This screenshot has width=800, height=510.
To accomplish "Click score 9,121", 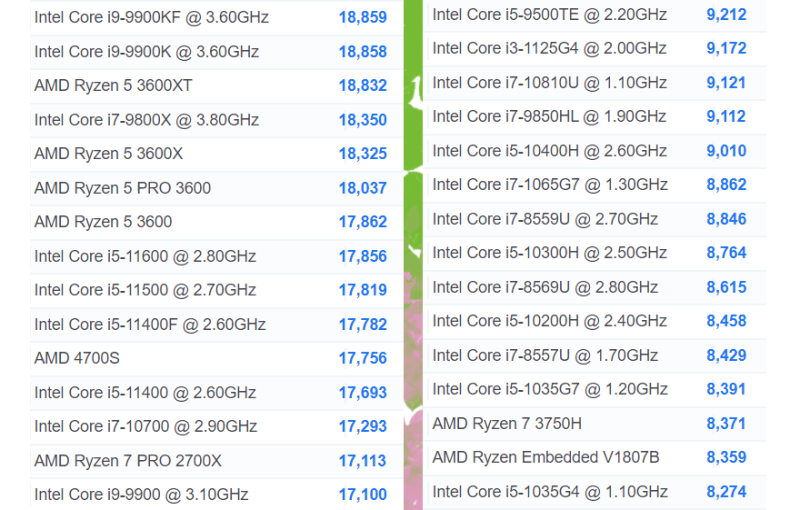I will click(x=727, y=83).
